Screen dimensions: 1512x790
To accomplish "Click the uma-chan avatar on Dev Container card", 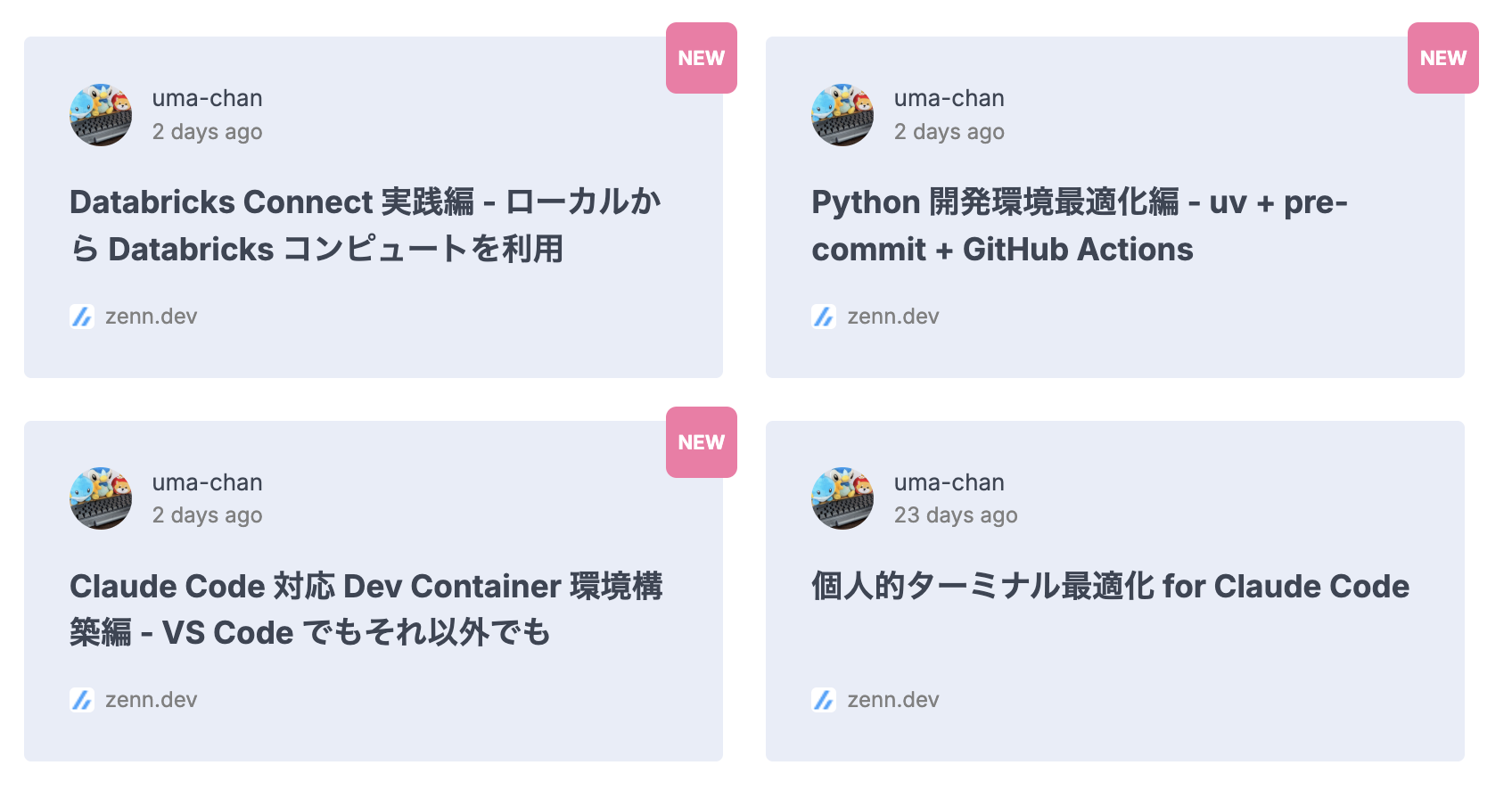I will click(x=101, y=498).
